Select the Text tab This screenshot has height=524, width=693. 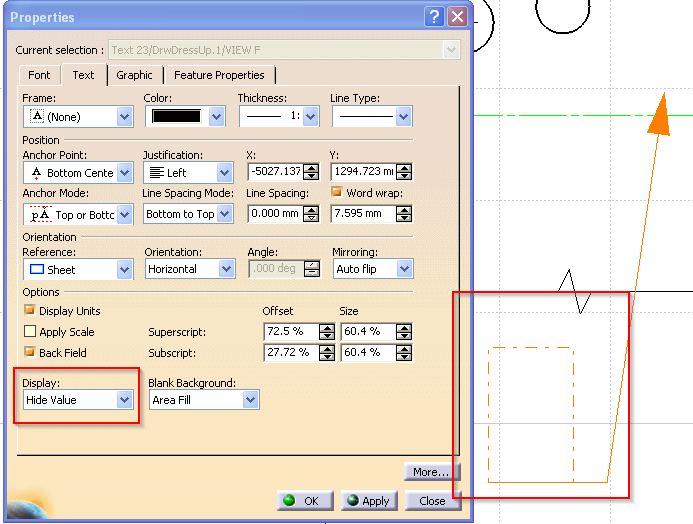pyautogui.click(x=84, y=75)
